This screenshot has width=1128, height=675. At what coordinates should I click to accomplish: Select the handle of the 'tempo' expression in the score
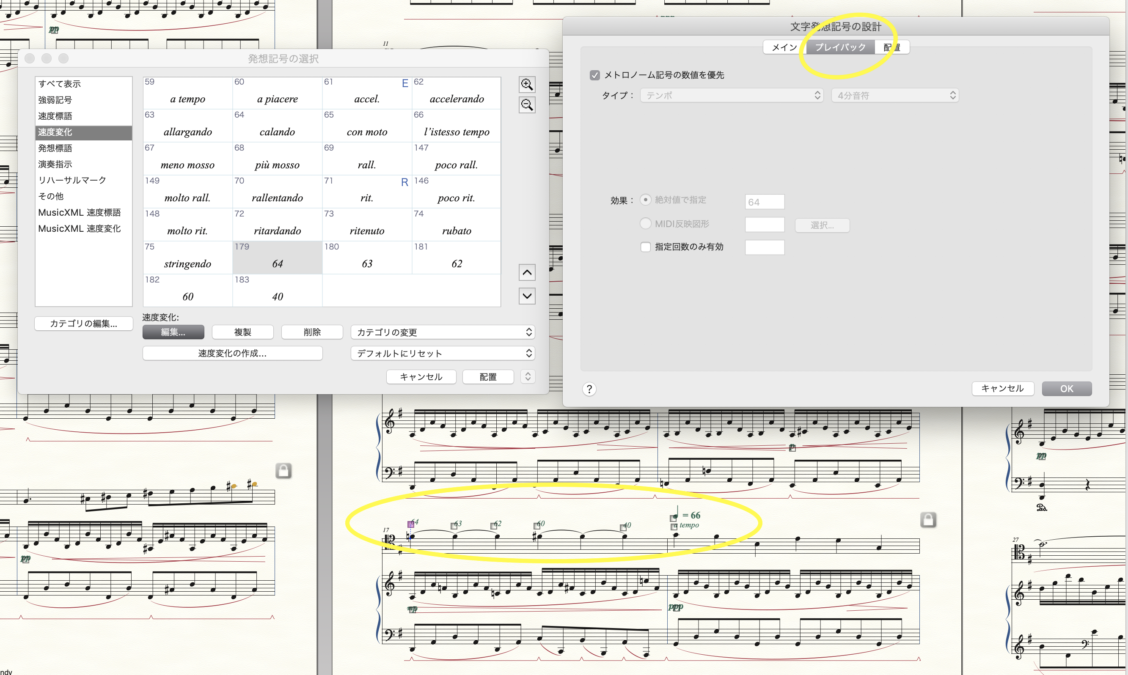(x=674, y=527)
